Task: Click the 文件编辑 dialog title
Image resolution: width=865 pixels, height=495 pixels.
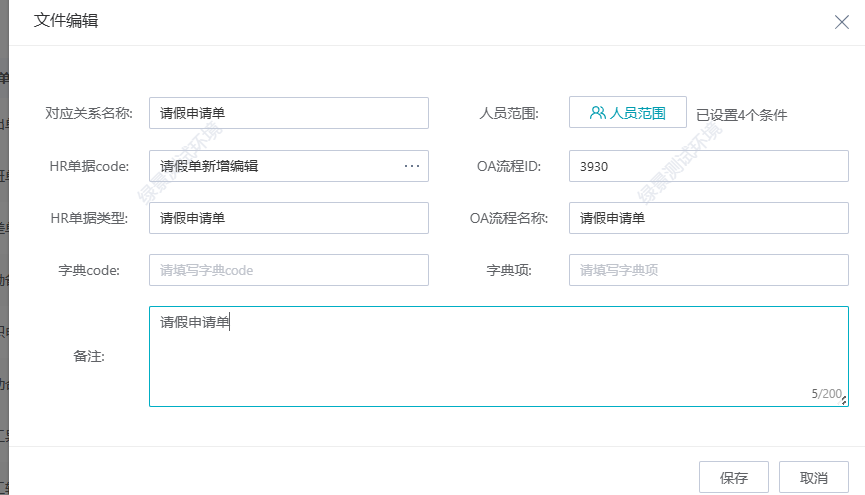Action: [66, 21]
